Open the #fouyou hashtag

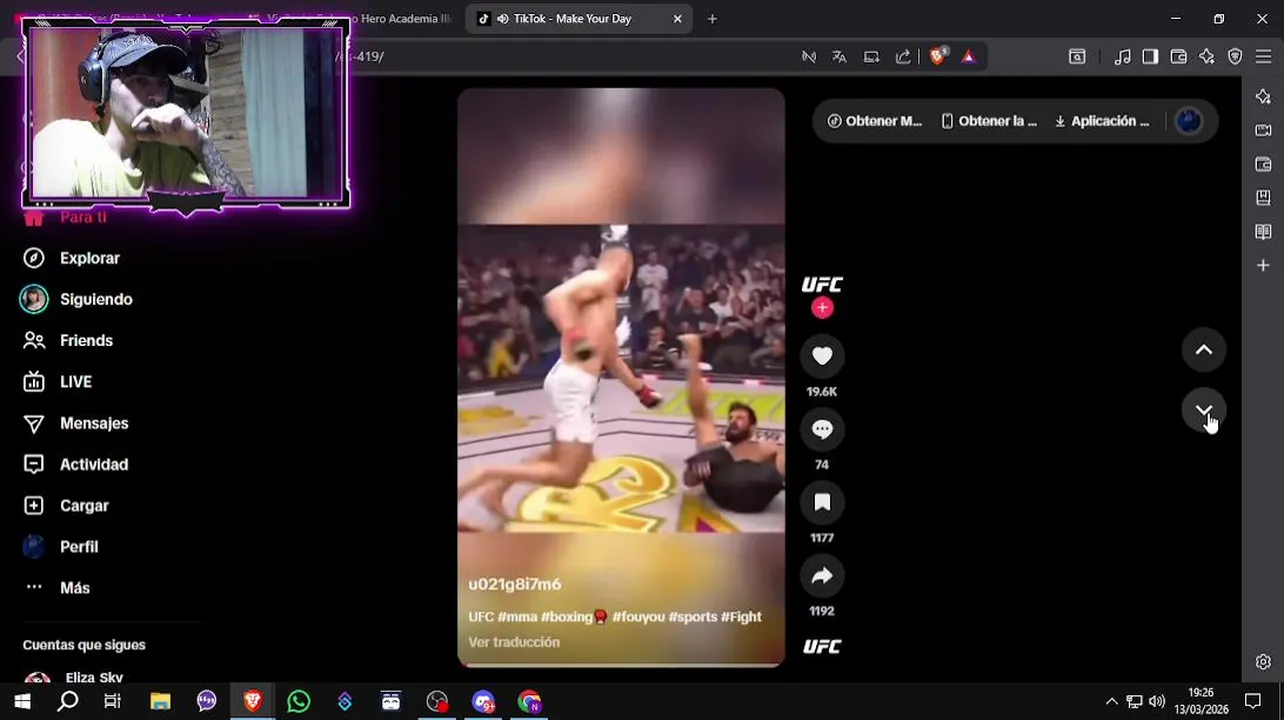click(638, 617)
